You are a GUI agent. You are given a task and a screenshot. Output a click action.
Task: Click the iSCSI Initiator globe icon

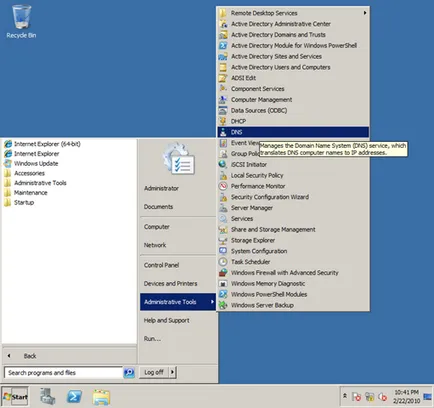(x=223, y=164)
